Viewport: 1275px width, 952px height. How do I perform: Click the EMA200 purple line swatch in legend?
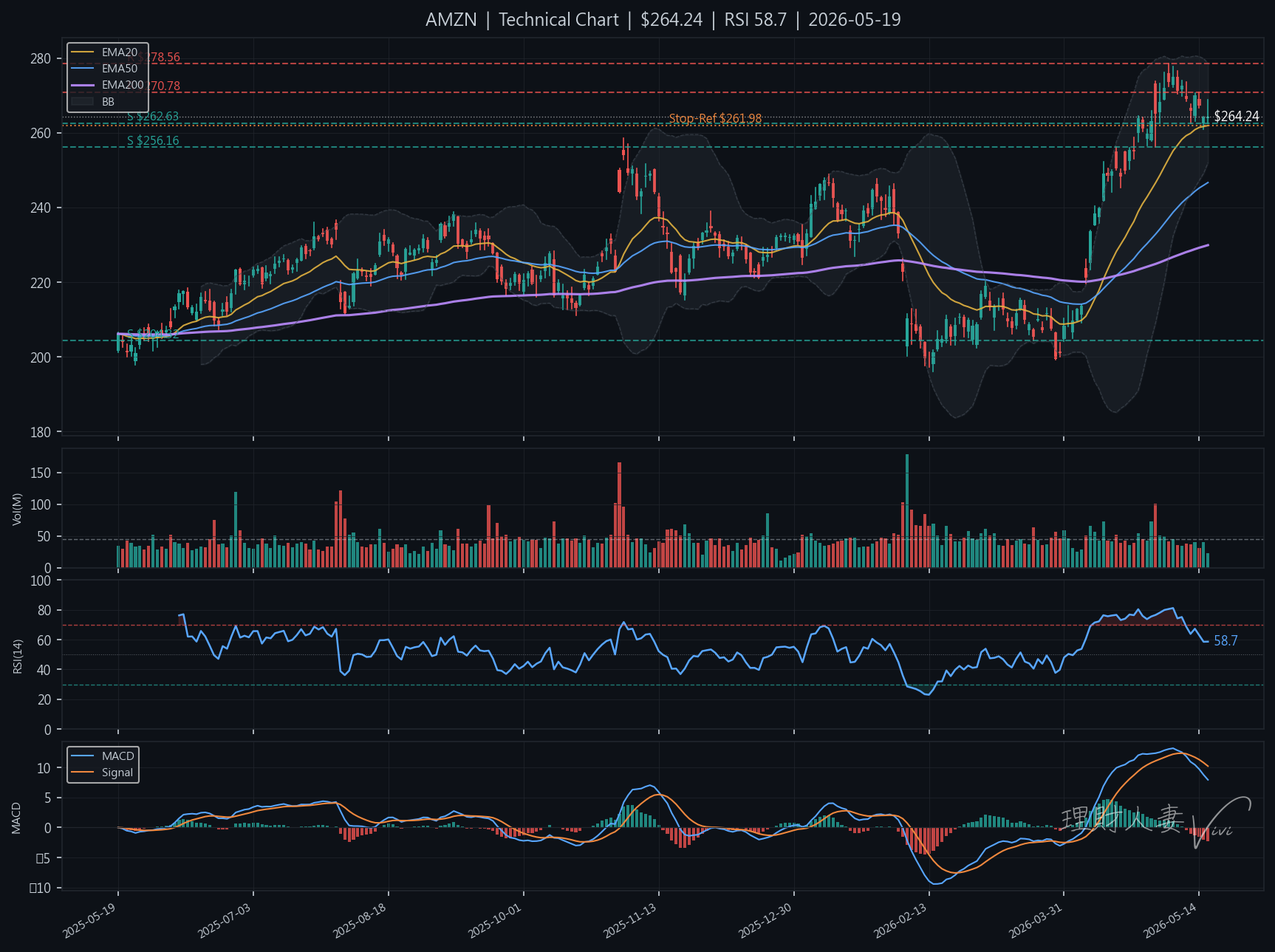[82, 86]
